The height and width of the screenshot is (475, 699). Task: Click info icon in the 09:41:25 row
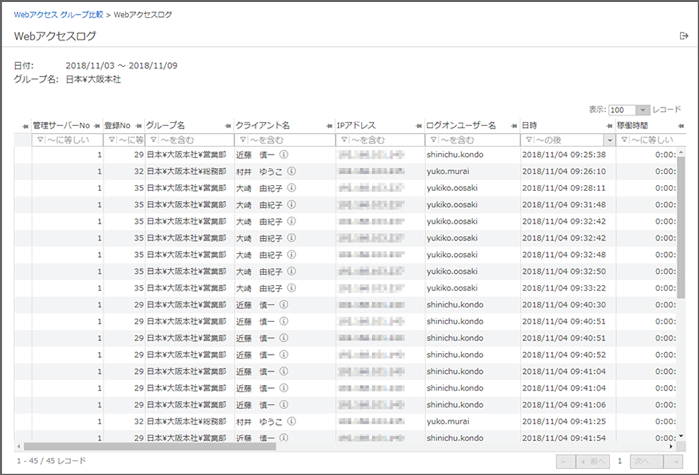coord(292,421)
